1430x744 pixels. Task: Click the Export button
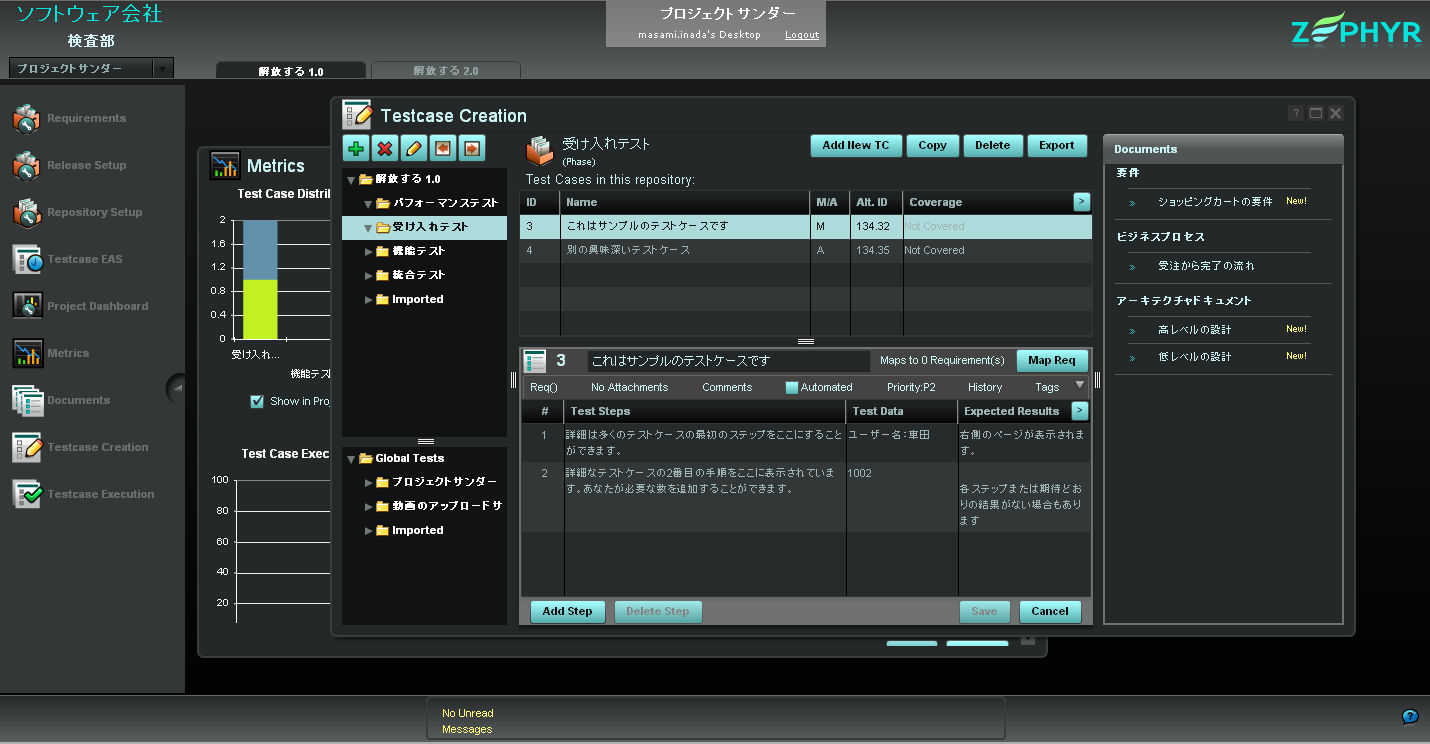[1057, 146]
